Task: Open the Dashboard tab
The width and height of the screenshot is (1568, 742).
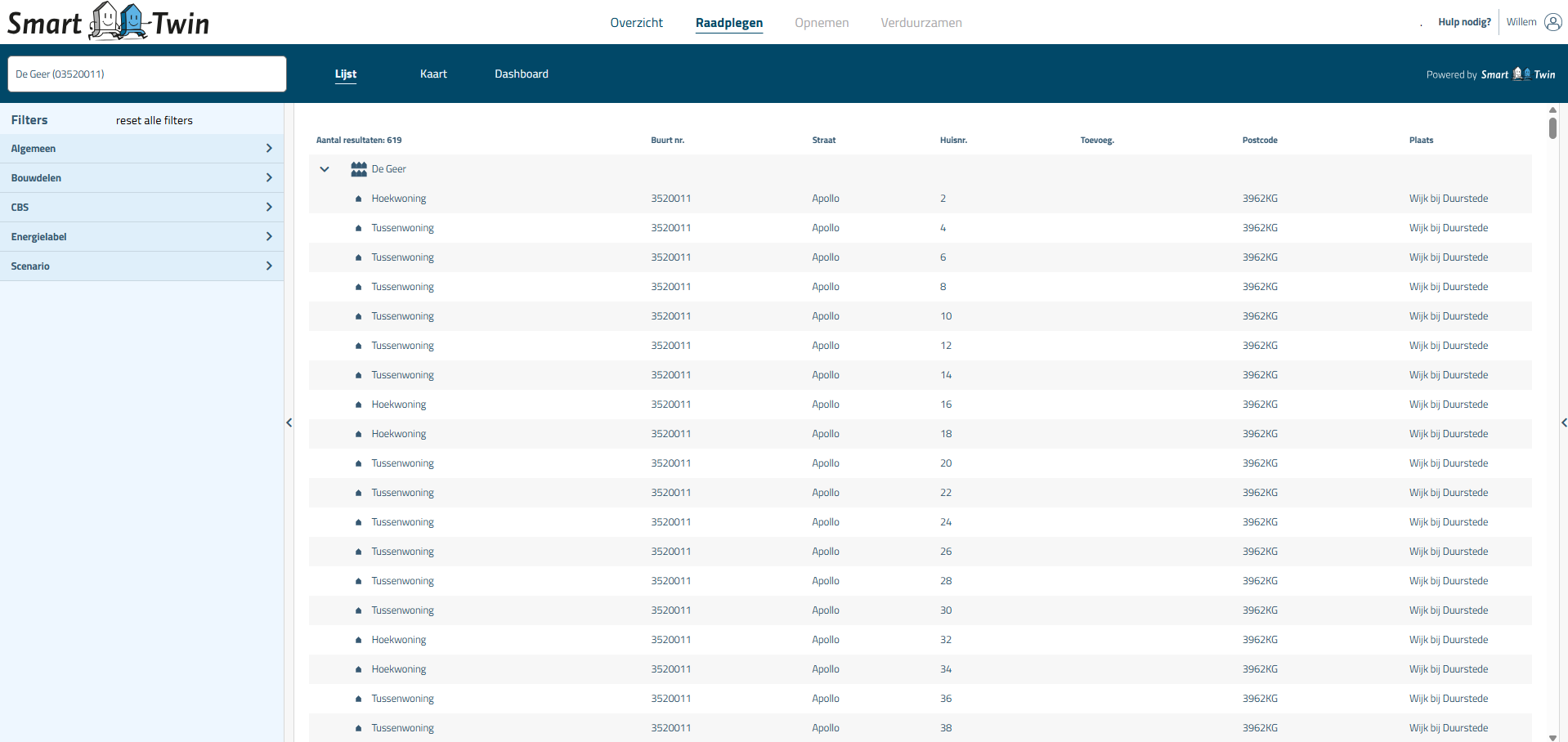Action: (x=521, y=74)
